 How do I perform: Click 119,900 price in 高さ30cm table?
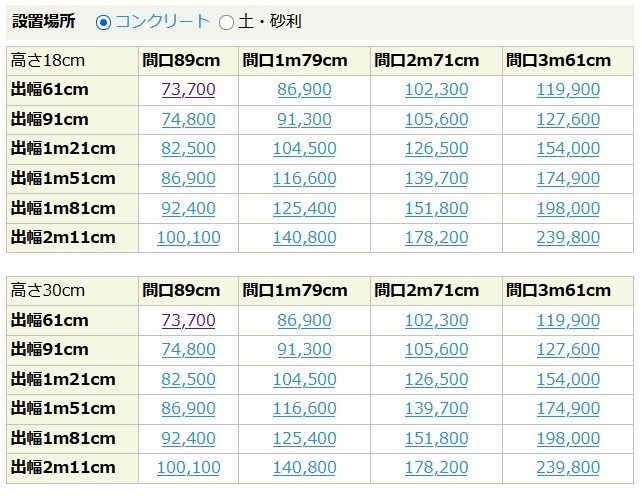coord(568,320)
